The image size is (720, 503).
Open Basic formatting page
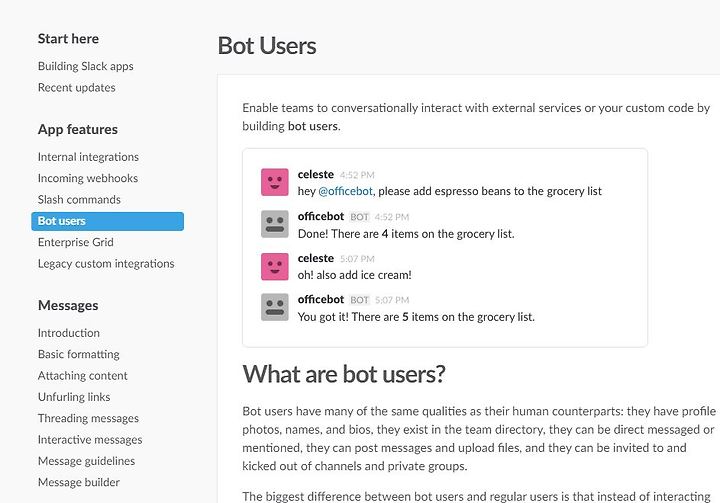pos(79,354)
